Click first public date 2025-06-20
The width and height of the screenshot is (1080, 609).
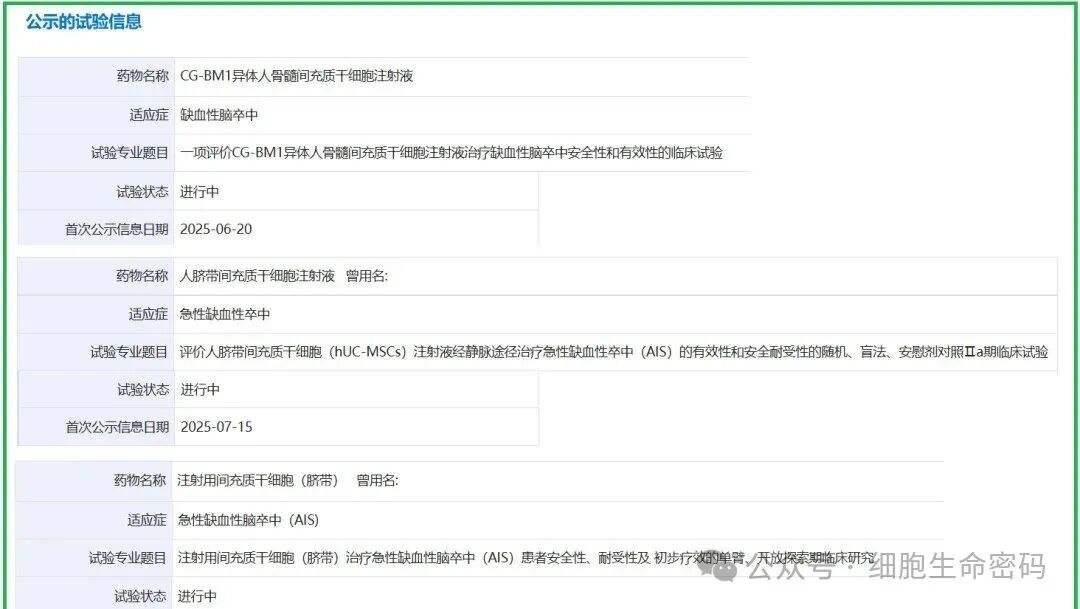point(216,229)
